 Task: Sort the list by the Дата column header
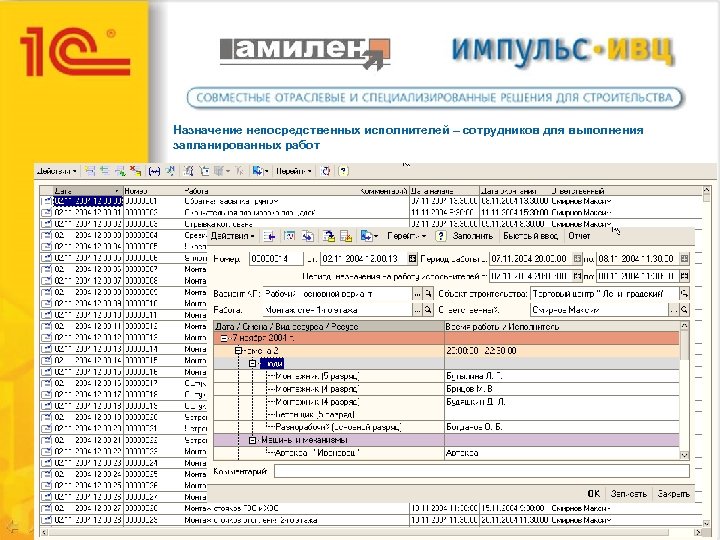tap(87, 191)
